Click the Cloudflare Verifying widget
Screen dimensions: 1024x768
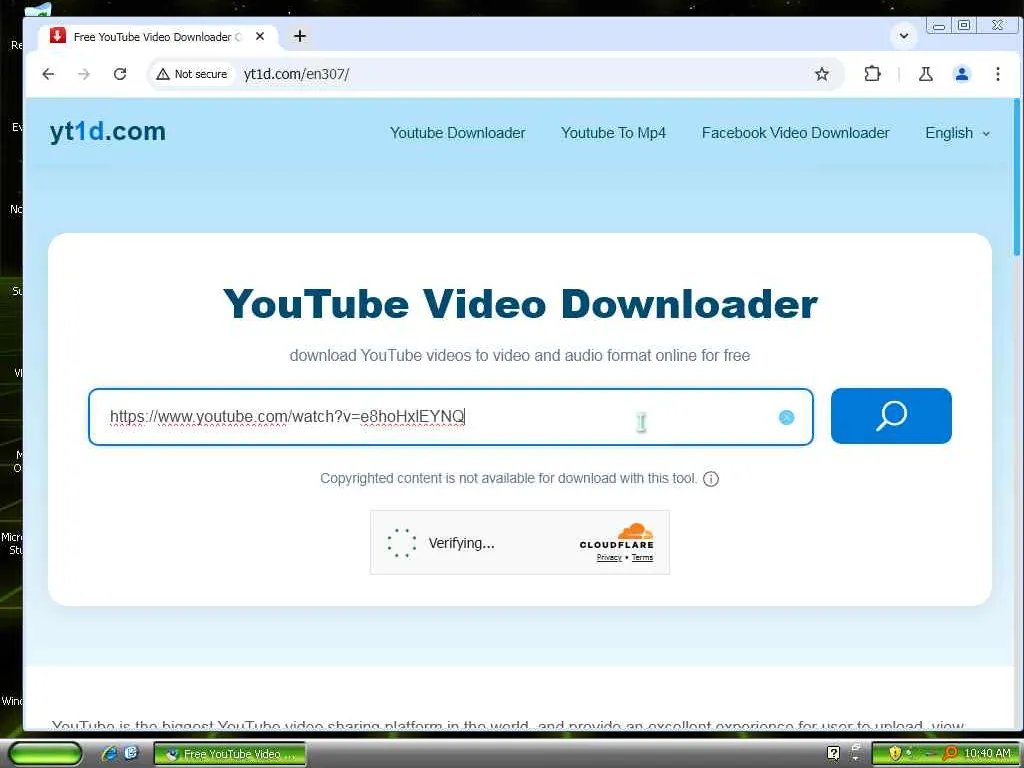519,543
